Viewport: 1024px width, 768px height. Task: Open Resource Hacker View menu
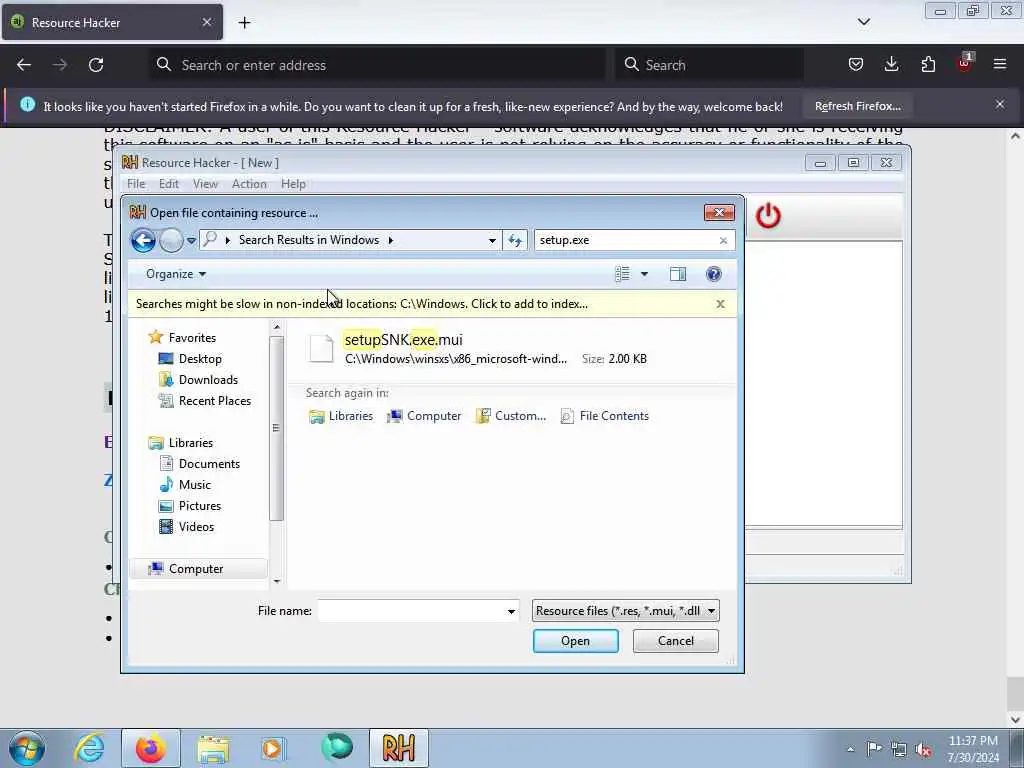point(205,184)
